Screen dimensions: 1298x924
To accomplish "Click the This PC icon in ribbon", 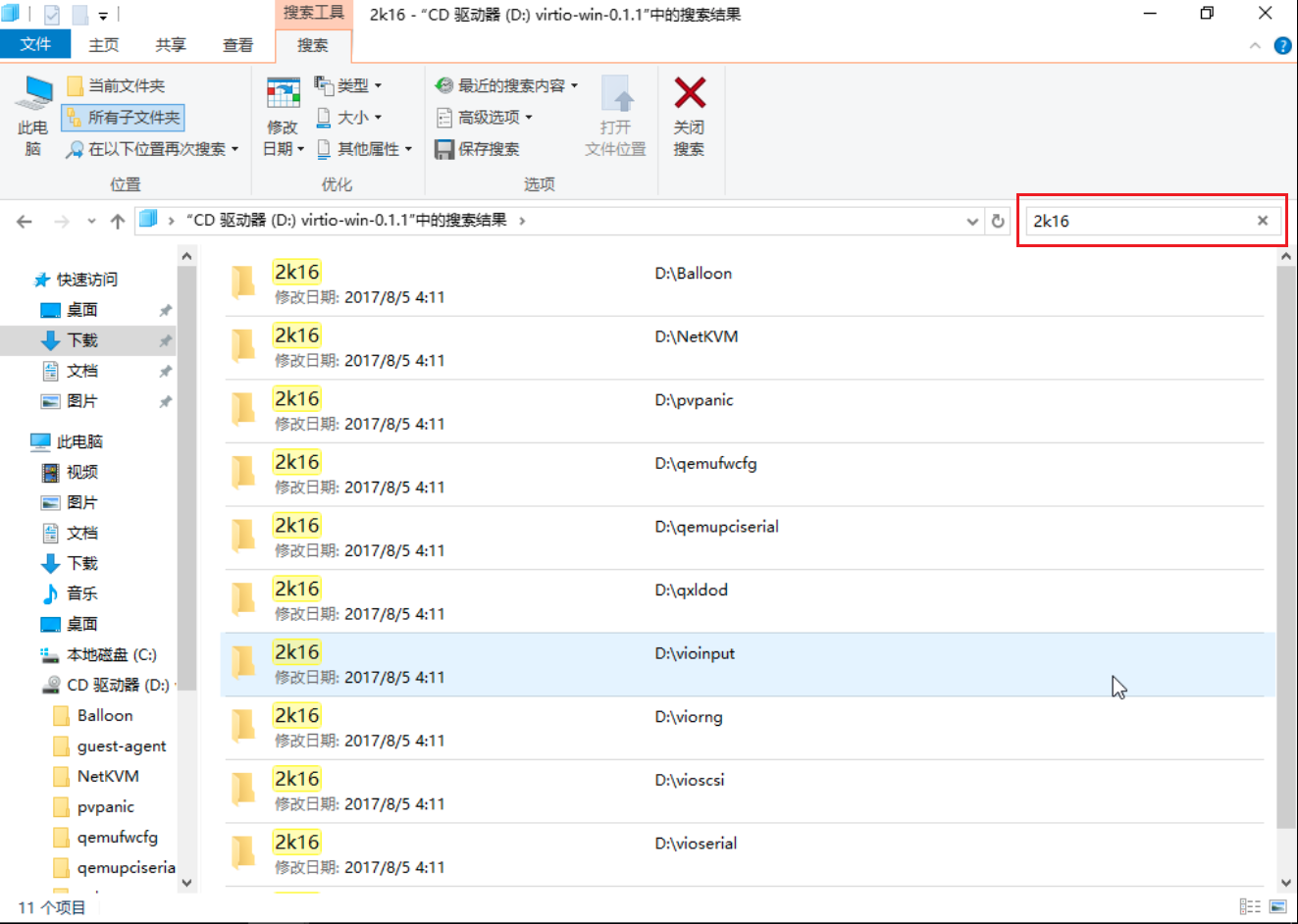I will click(34, 95).
